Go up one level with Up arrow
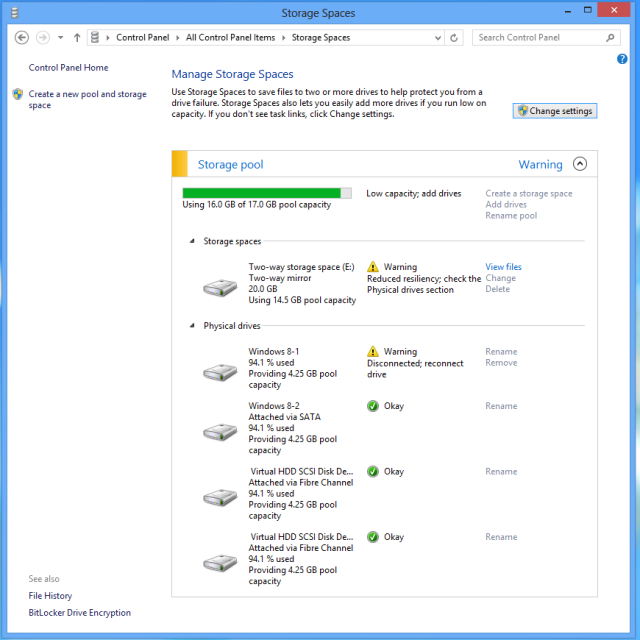This screenshot has height=640, width=640. (x=77, y=38)
